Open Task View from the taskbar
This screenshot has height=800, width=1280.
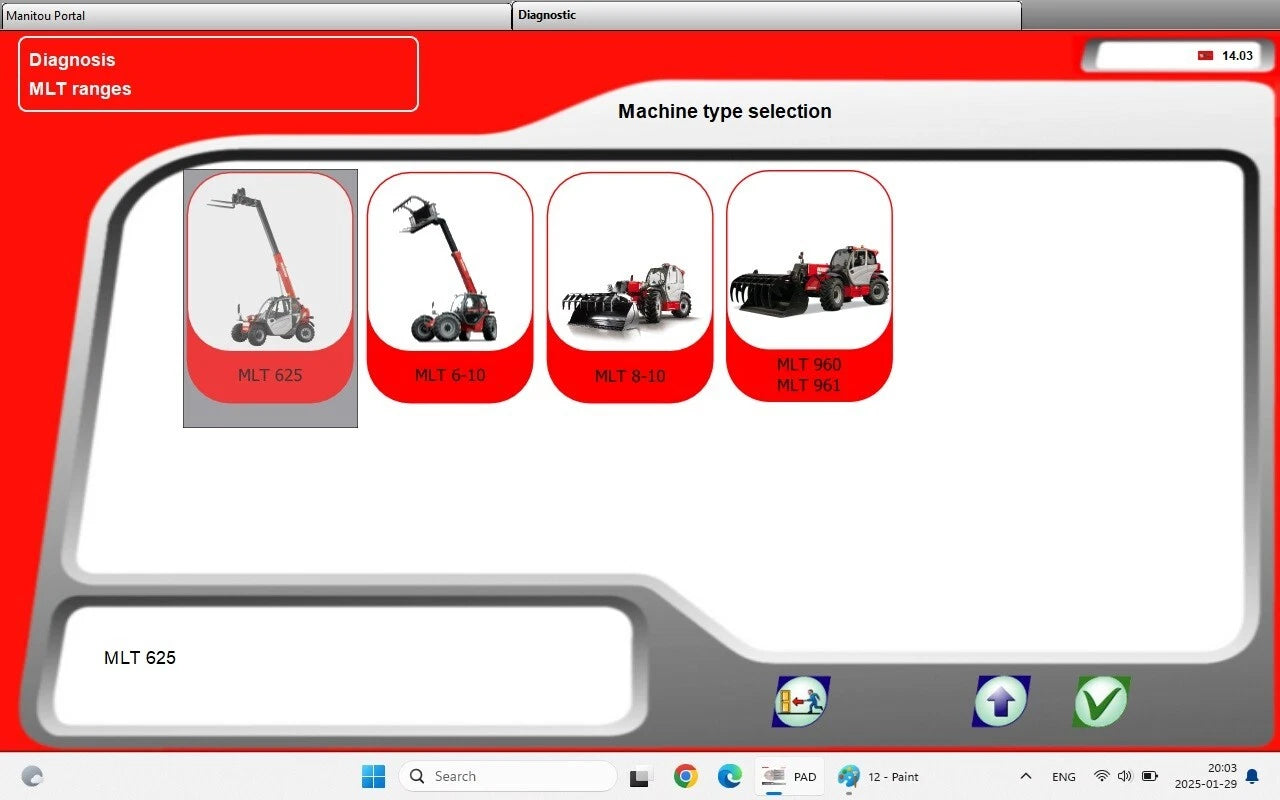[641, 776]
